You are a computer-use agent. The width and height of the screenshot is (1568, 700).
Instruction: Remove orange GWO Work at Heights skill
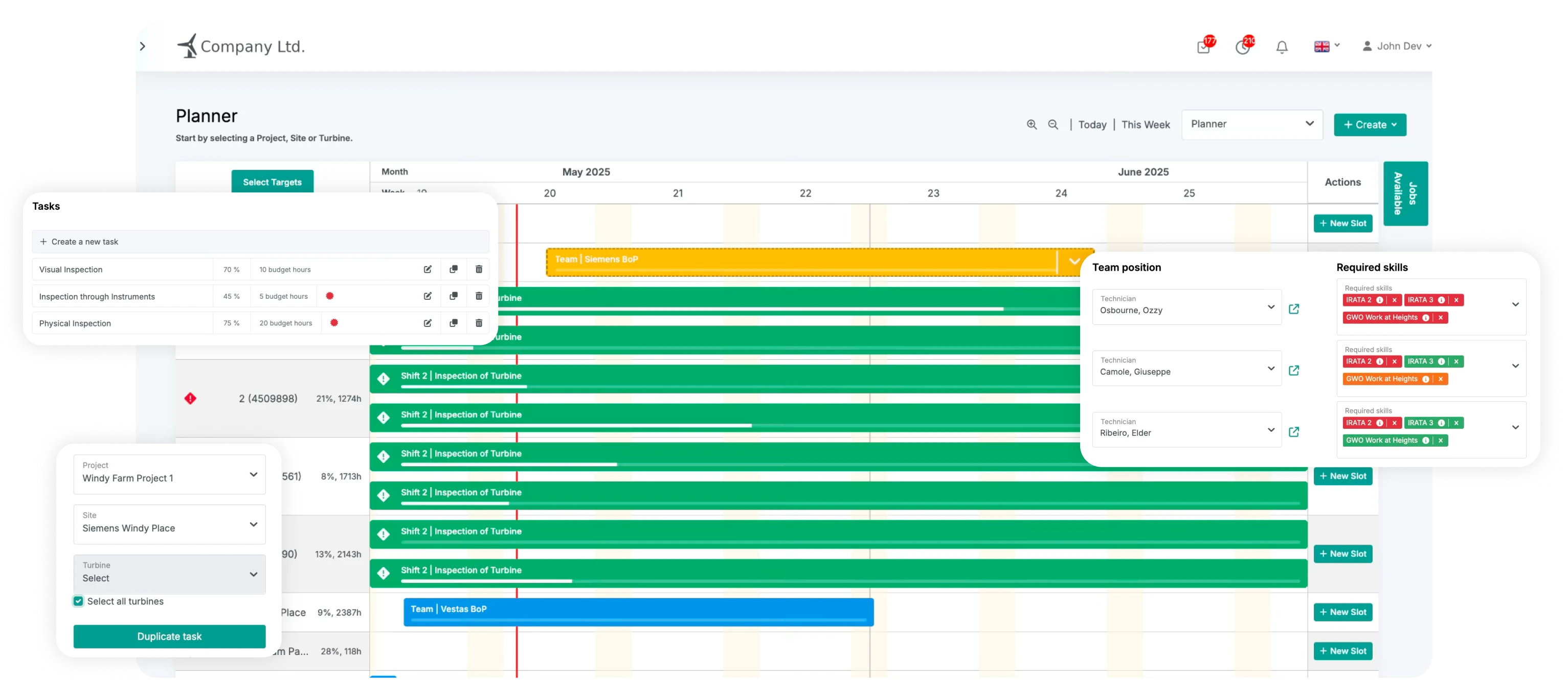1441,379
